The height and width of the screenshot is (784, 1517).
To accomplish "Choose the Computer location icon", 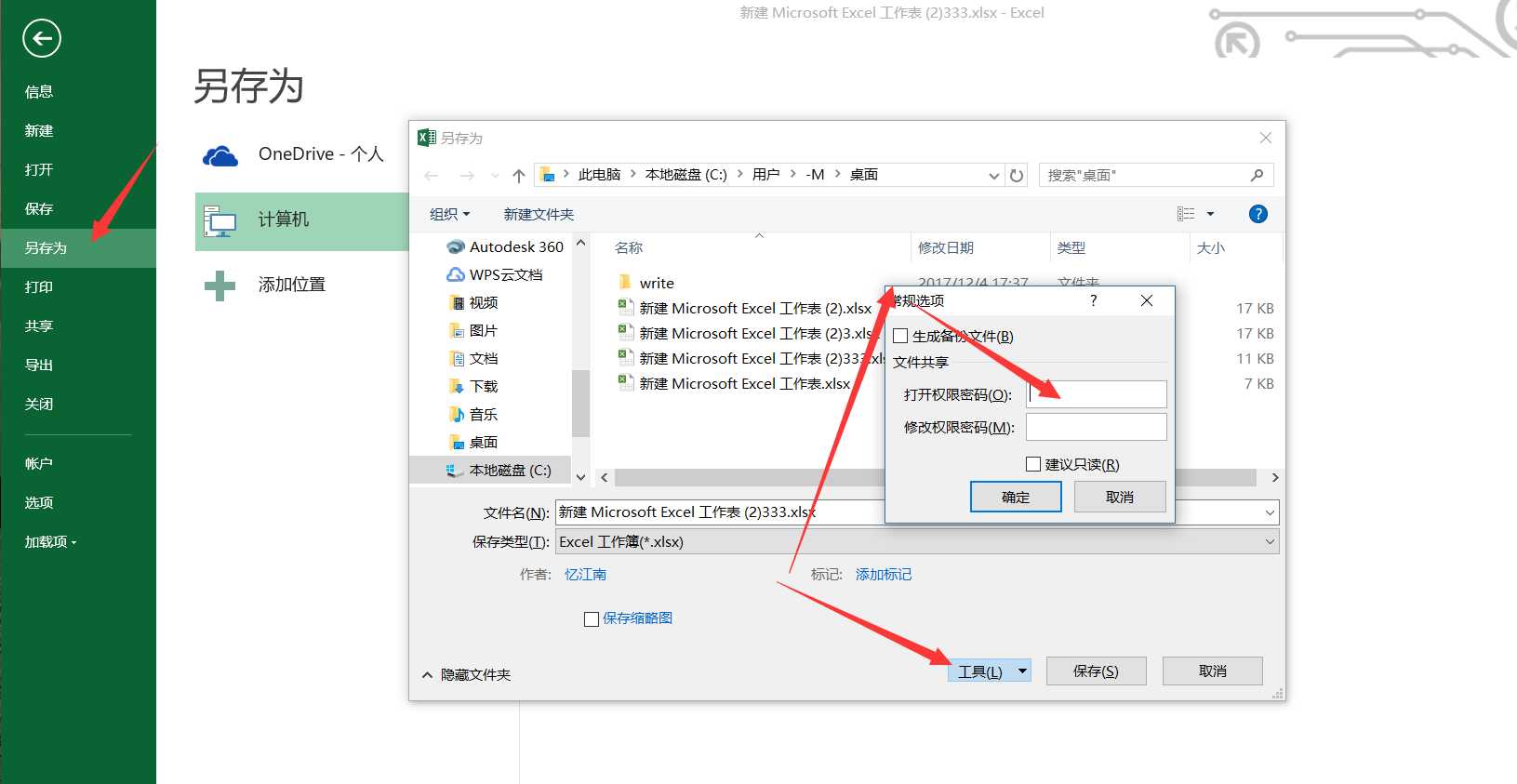I will point(220,221).
